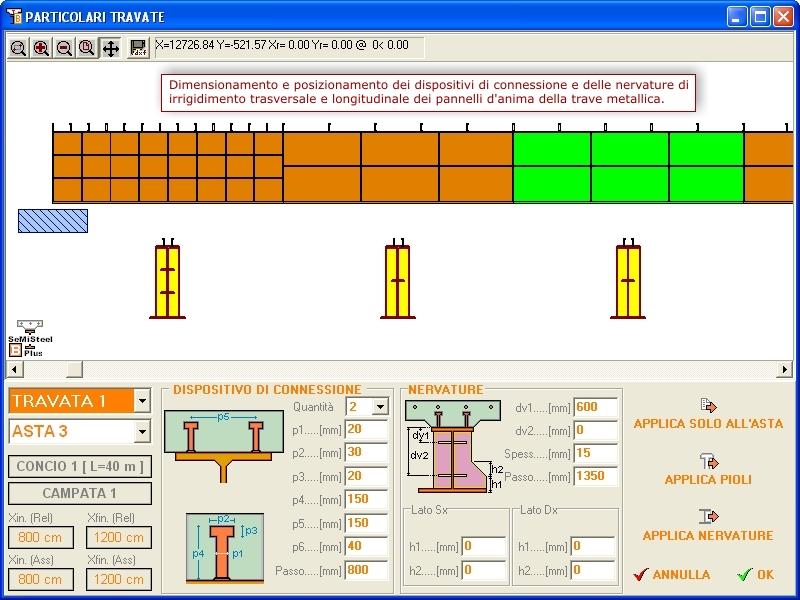Viewport: 800px width, 600px height.
Task: Expand the ASTA 3 combo box
Action: pos(141,432)
